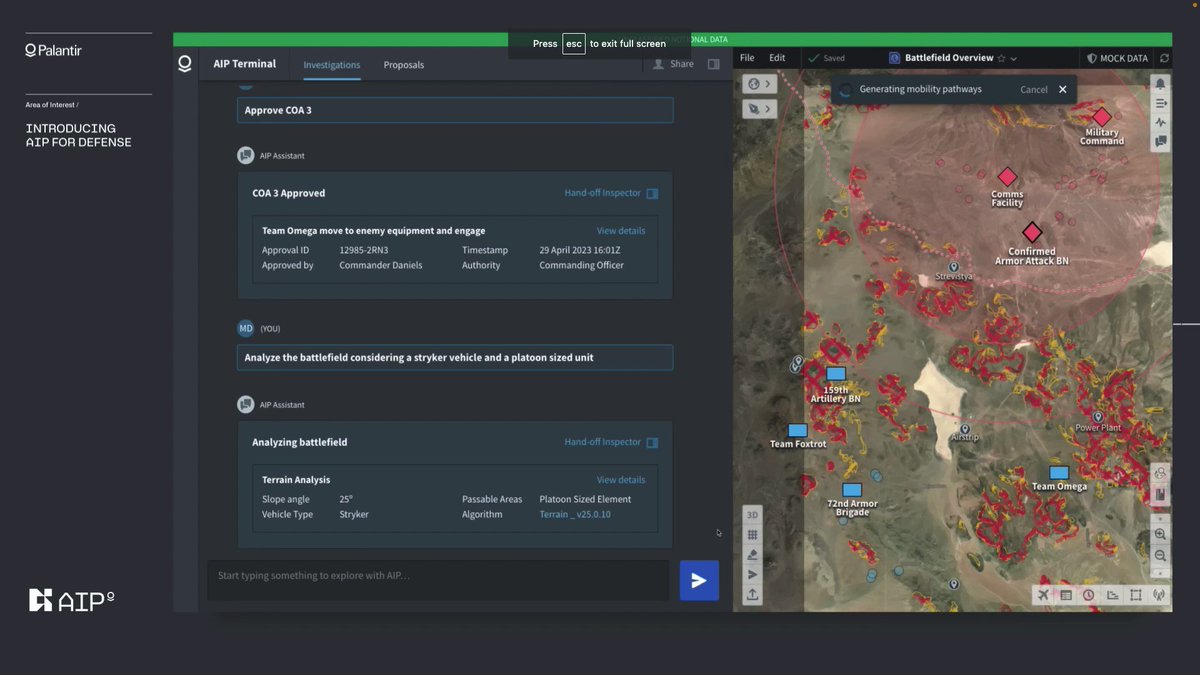Screen dimensions: 1200x675
Task: Select the Military Command diamond marker
Action: pyautogui.click(x=1101, y=117)
